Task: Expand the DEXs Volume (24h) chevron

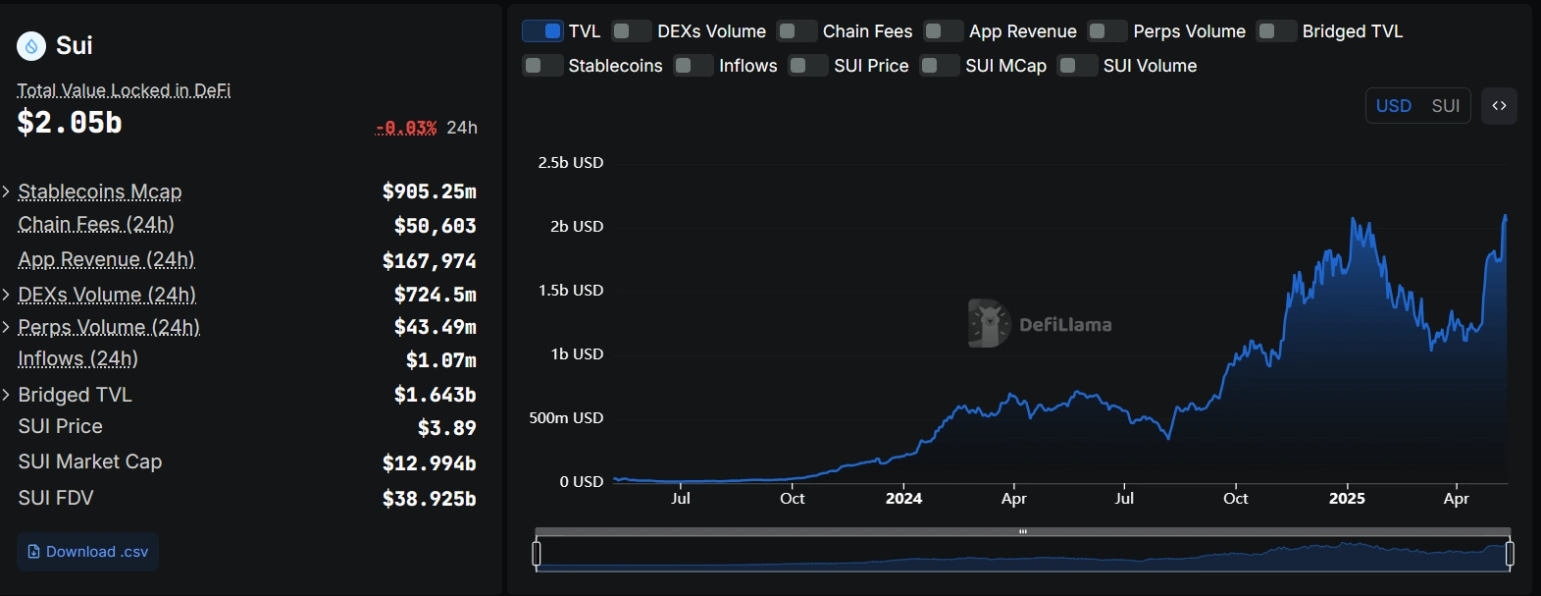Action: (x=7, y=295)
